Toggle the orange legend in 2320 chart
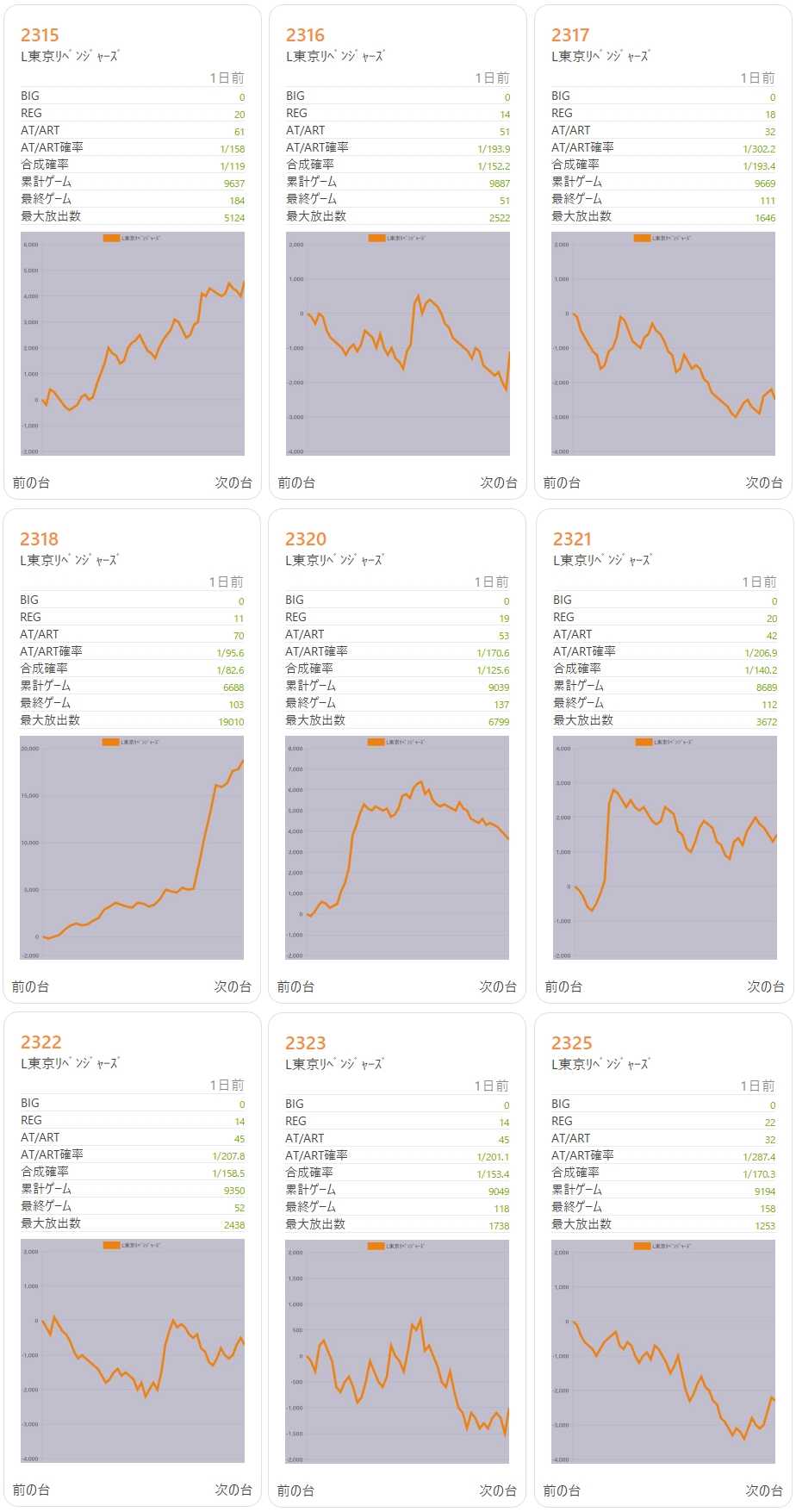This screenshot has width=796, height=1512. (x=376, y=742)
